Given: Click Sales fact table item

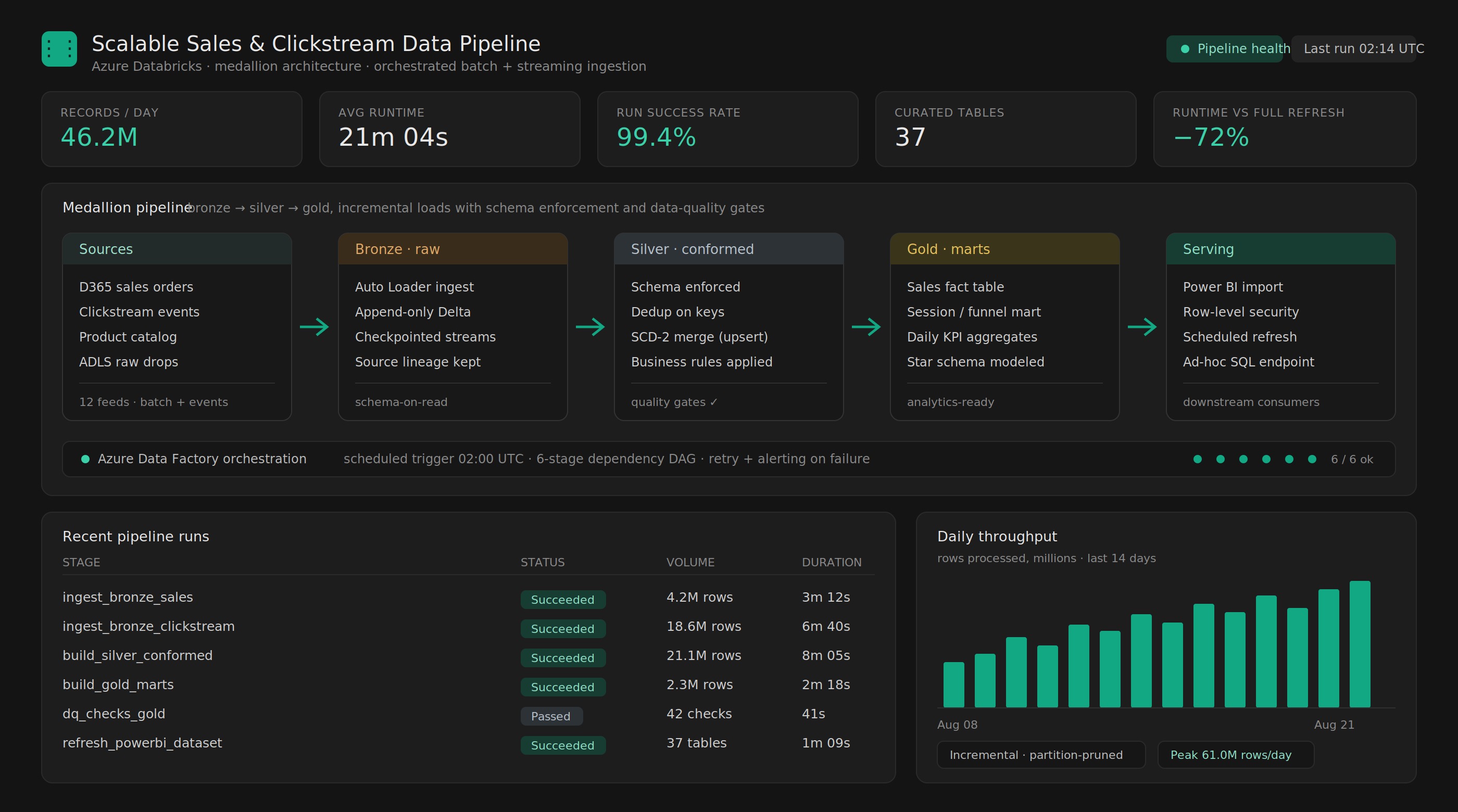Looking at the screenshot, I should [956, 287].
